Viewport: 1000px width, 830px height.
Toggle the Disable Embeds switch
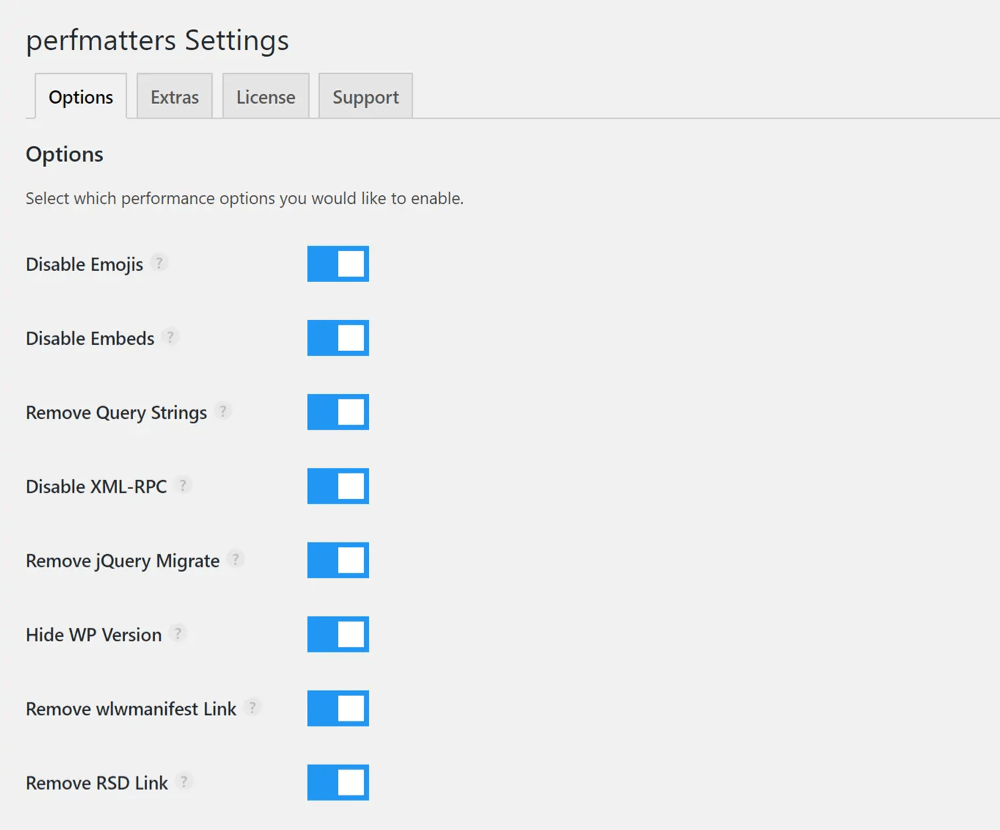[338, 337]
